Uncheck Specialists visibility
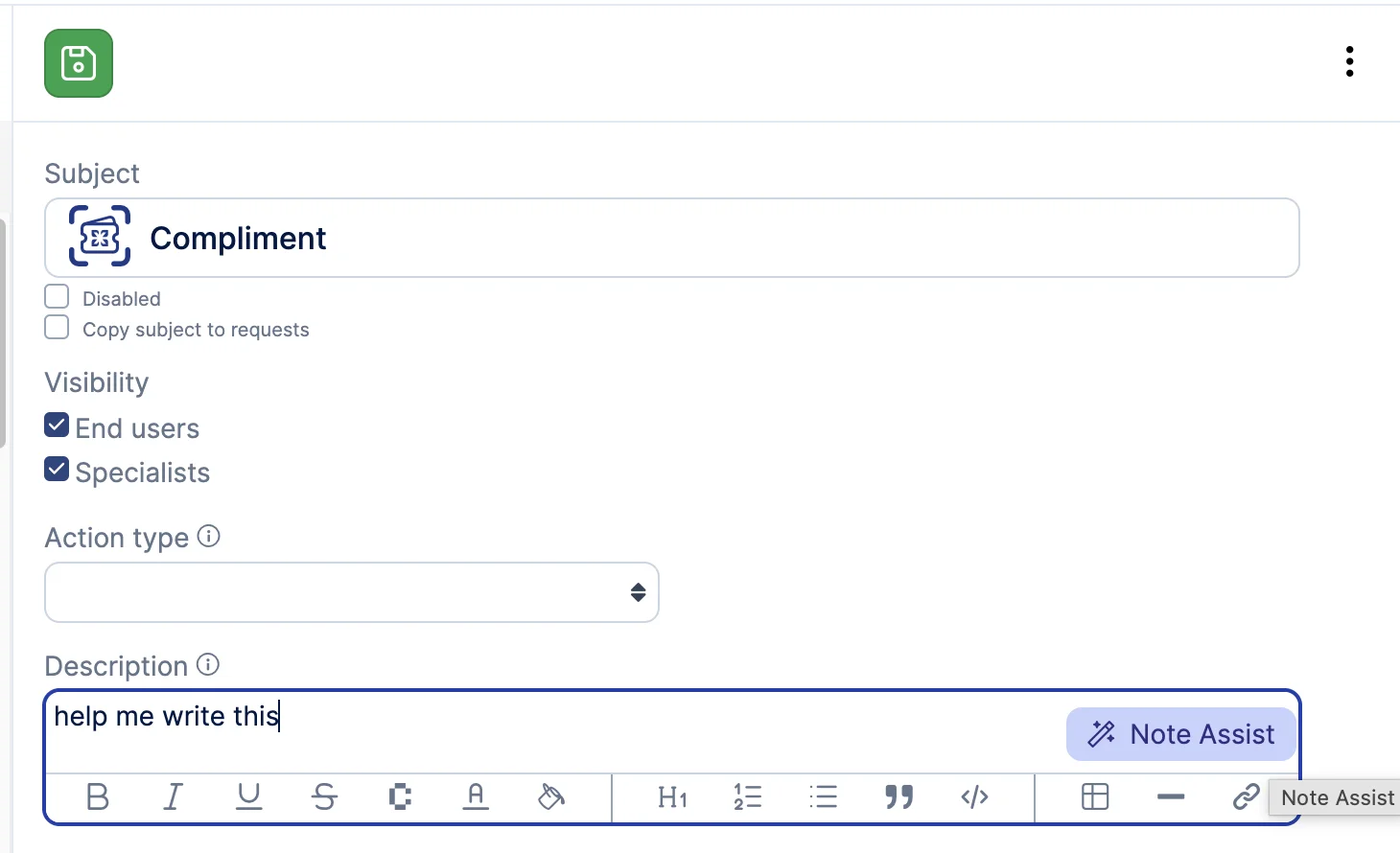The image size is (1400, 853). (57, 469)
